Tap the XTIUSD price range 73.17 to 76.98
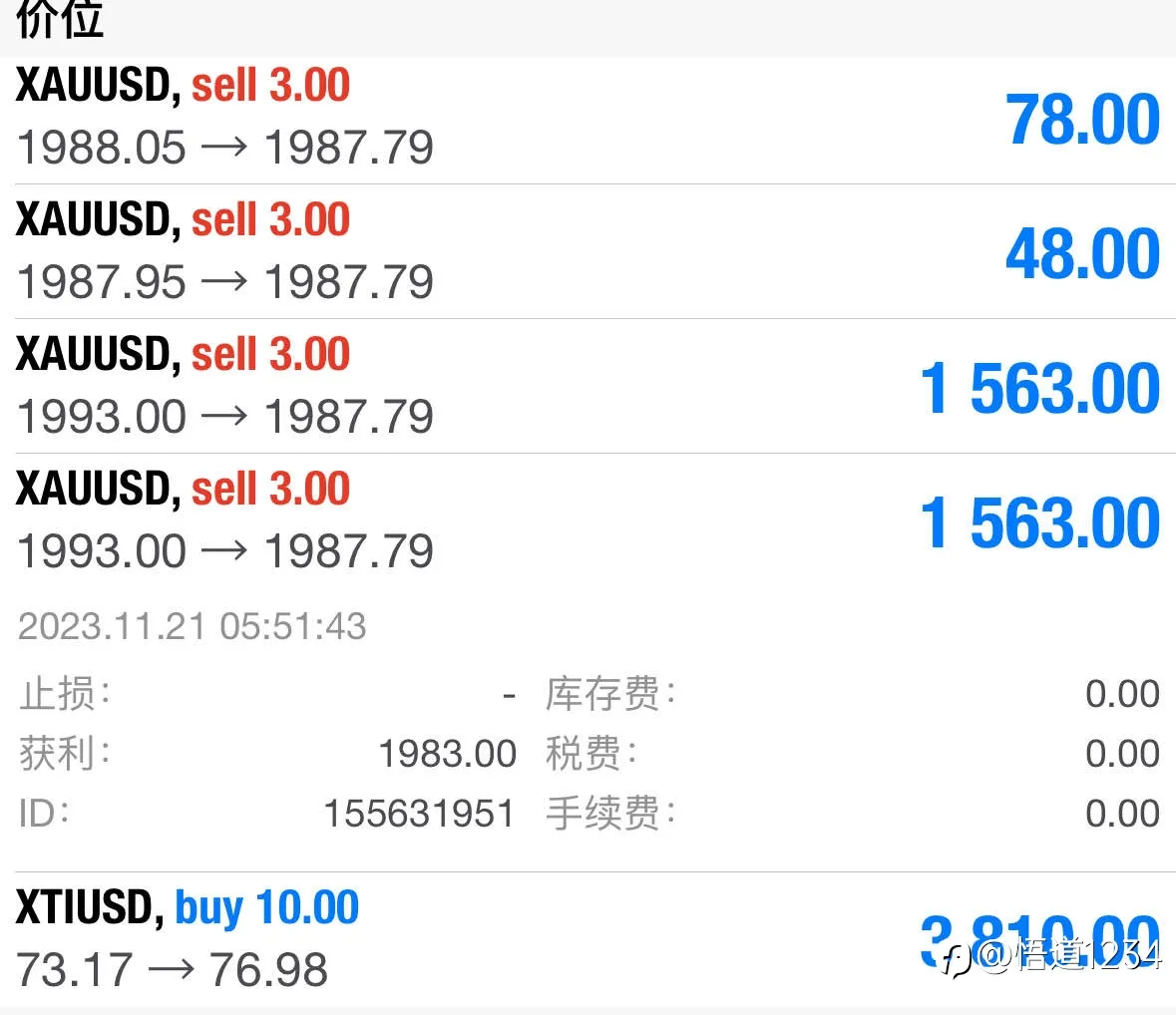 (172, 969)
